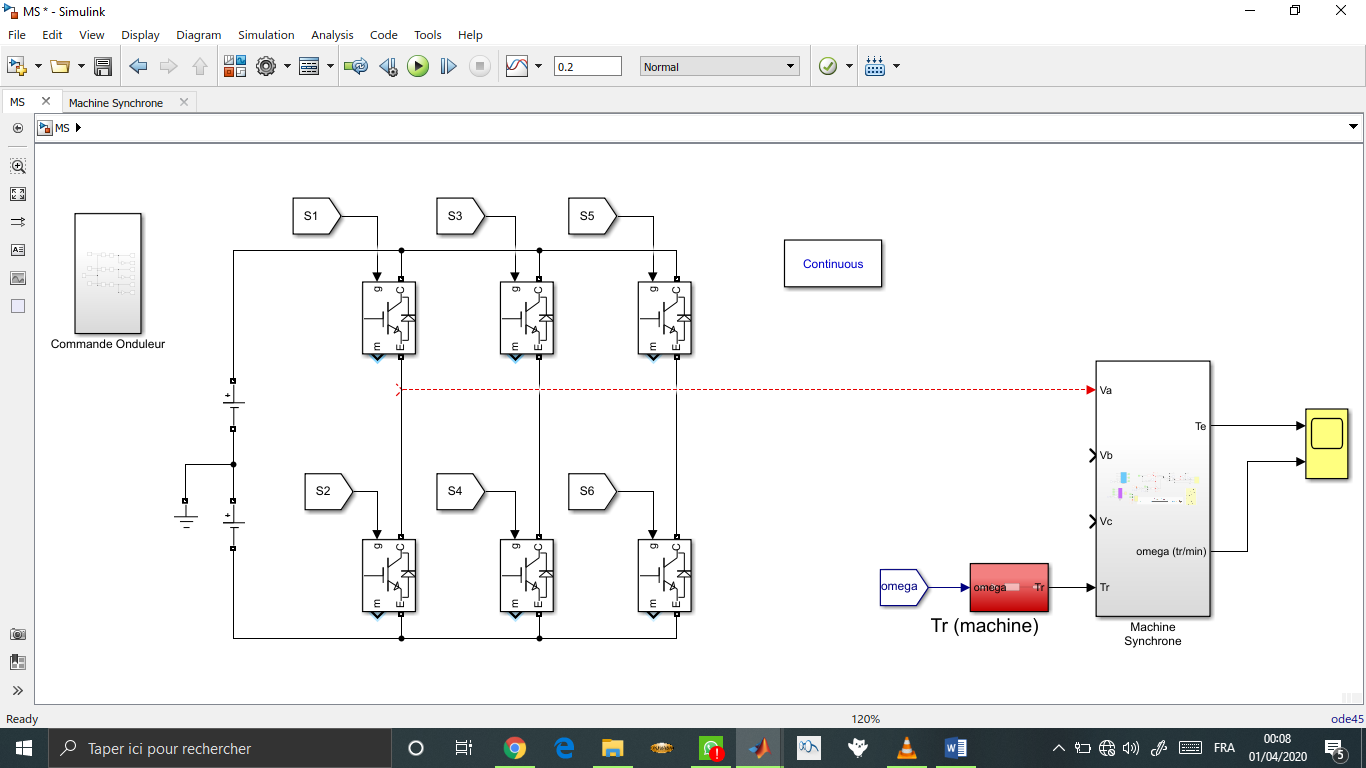The image size is (1366, 768).
Task: Select the S1 From tag block
Action: click(x=317, y=216)
